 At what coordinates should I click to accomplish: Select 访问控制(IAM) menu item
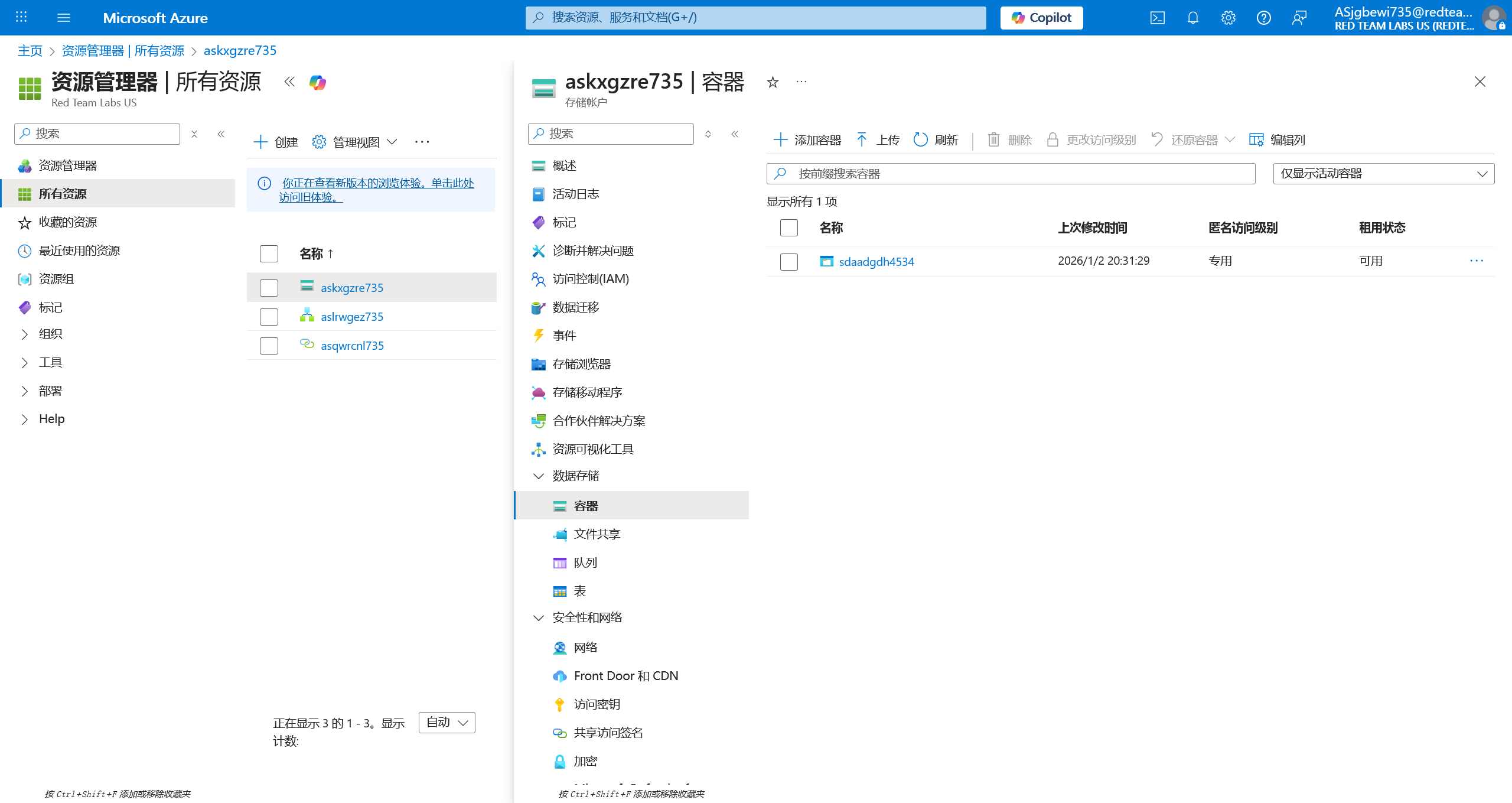click(590, 279)
